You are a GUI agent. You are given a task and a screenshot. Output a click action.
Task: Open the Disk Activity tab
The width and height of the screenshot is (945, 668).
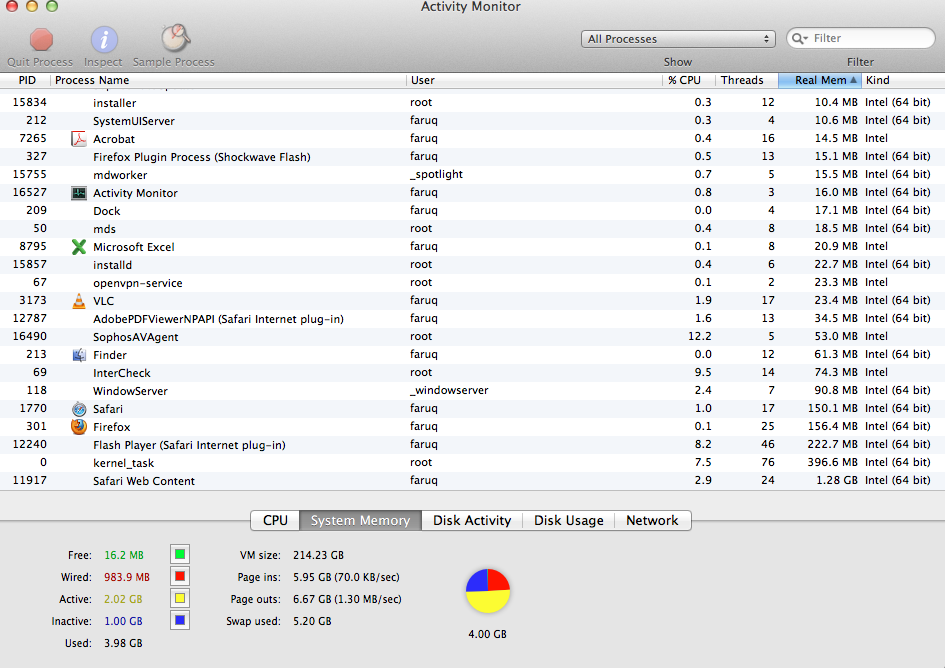(472, 520)
